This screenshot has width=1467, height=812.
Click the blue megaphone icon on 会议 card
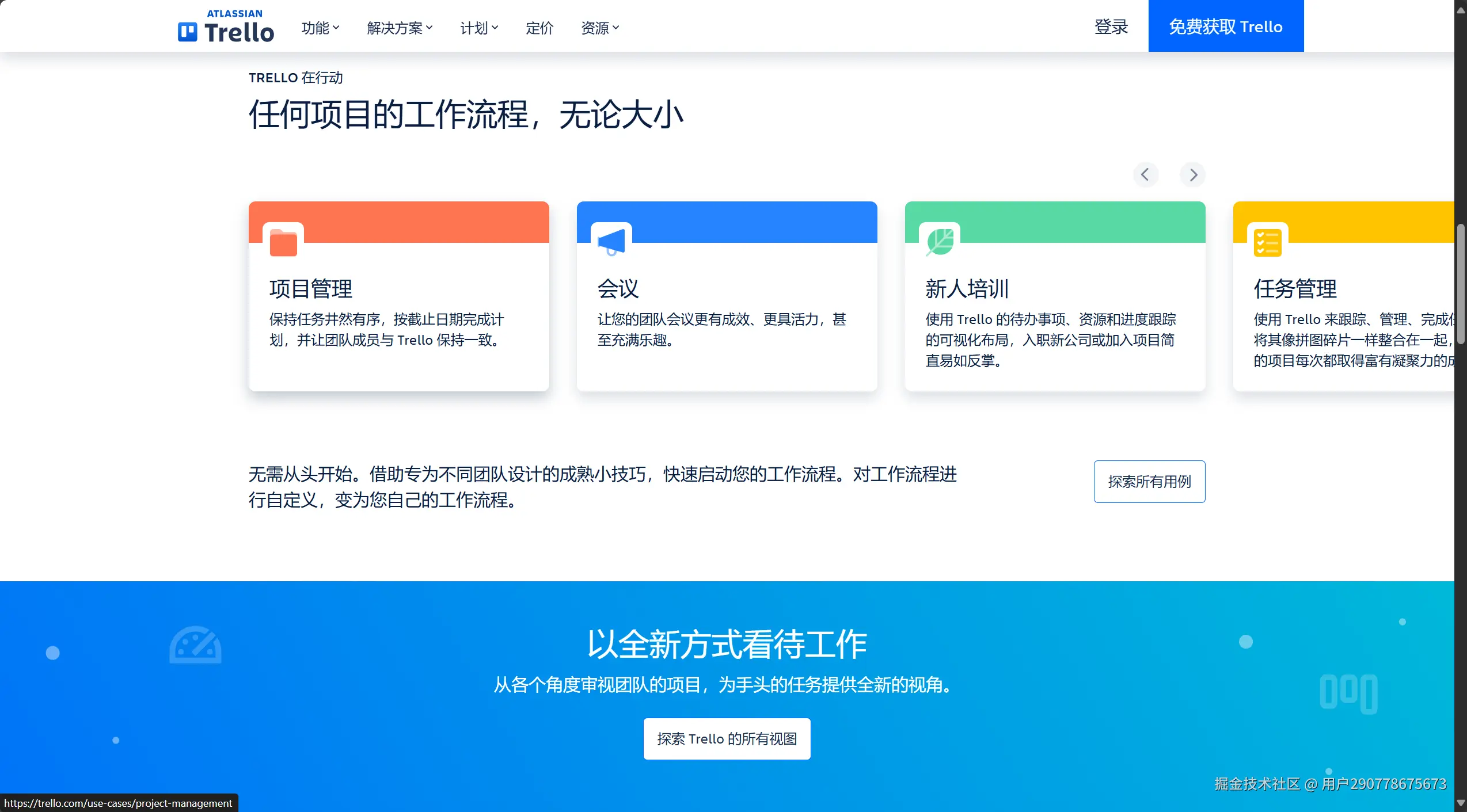611,242
